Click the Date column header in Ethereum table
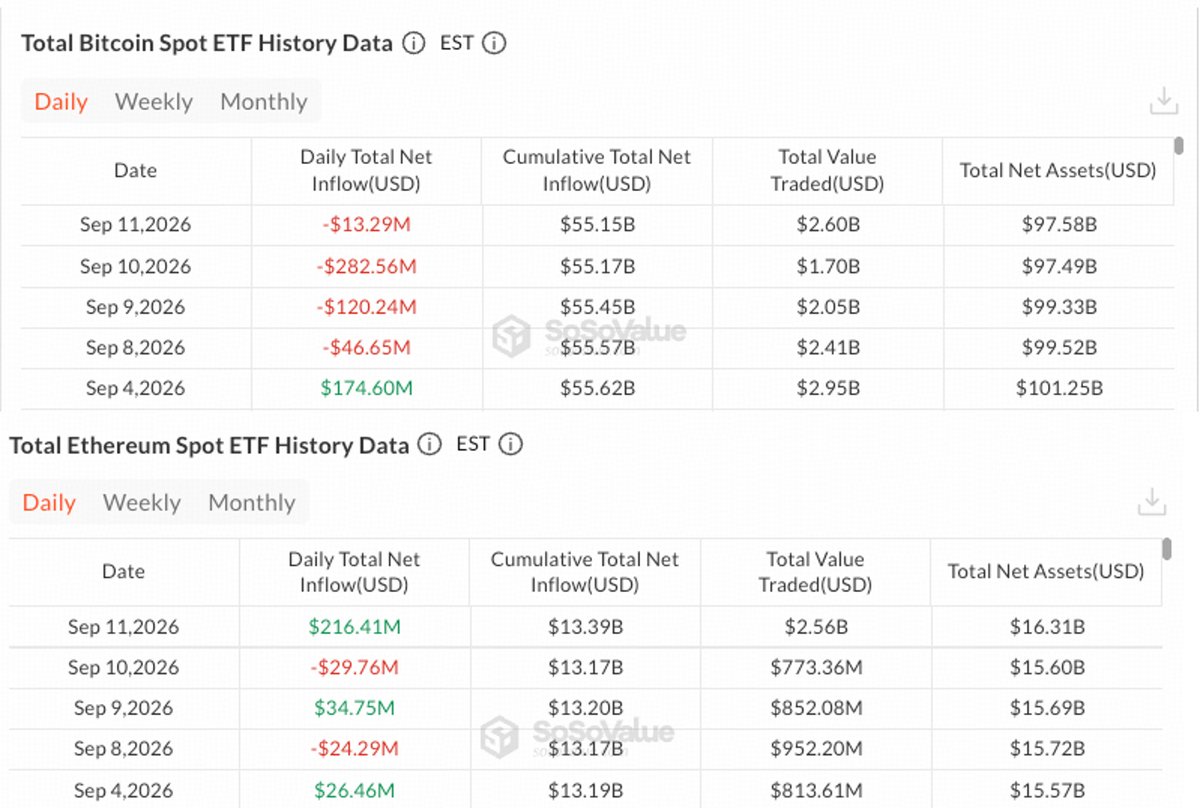 (x=123, y=572)
